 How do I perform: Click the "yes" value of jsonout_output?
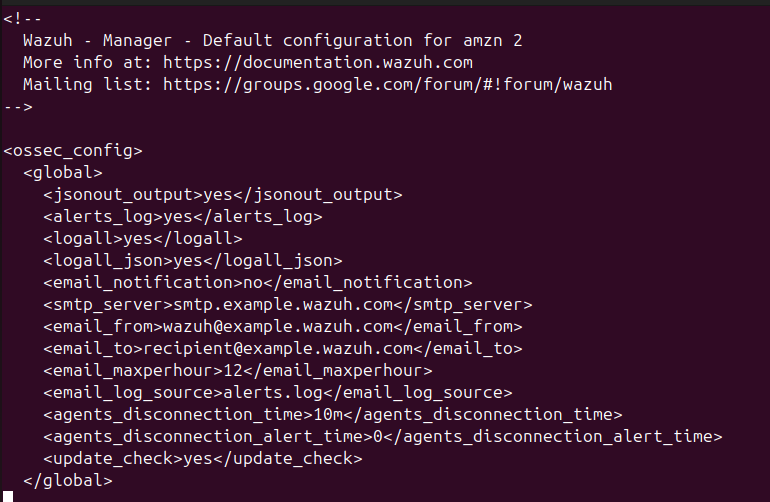[x=218, y=195]
